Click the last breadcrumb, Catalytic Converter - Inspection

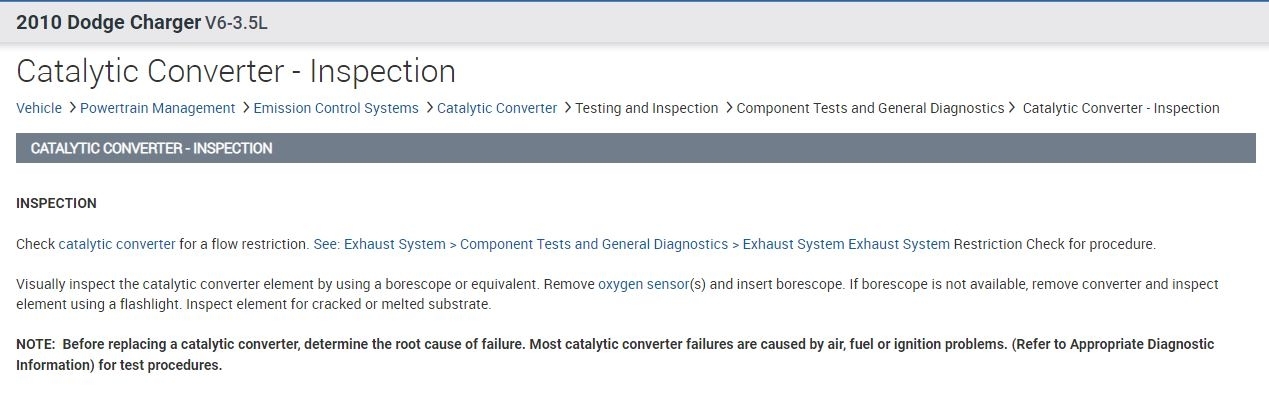pos(1120,108)
